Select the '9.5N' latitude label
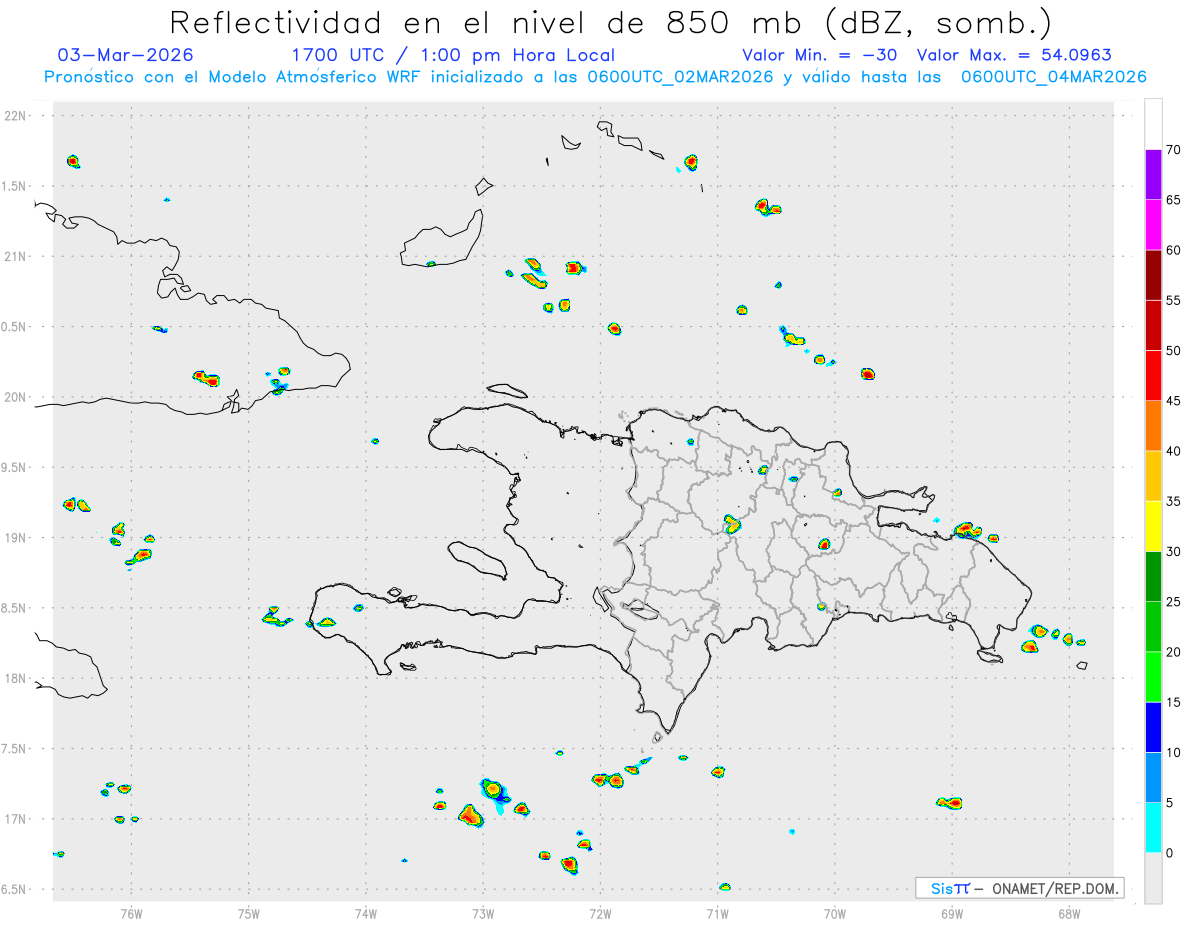Viewport: 1200px width, 927px height. (15, 467)
